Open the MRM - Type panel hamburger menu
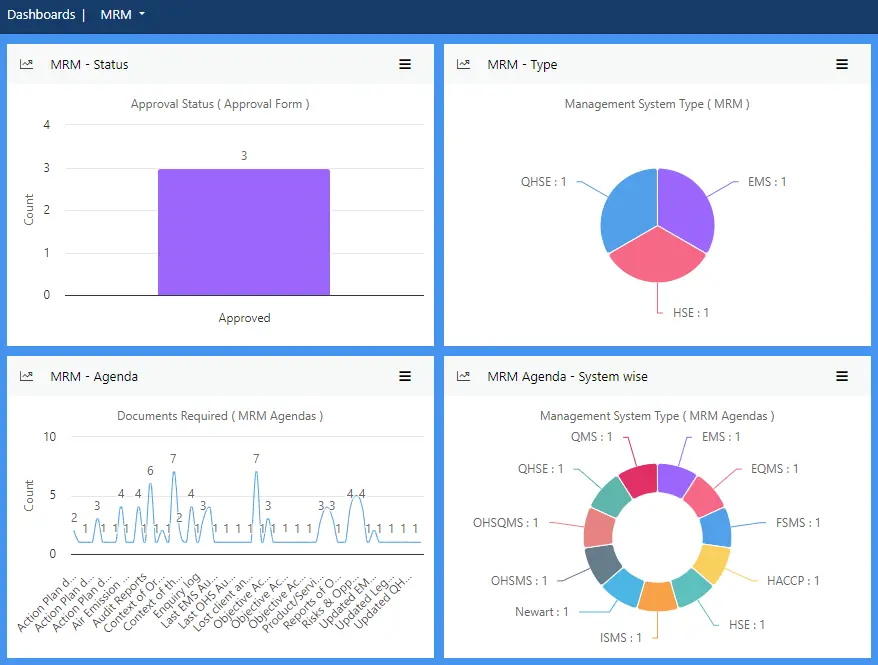 (842, 64)
